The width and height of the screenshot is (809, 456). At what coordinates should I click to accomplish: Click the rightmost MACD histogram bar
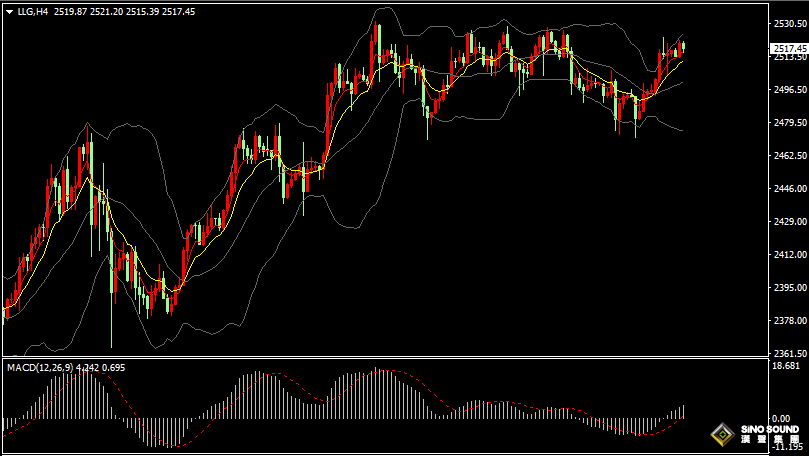coord(684,412)
